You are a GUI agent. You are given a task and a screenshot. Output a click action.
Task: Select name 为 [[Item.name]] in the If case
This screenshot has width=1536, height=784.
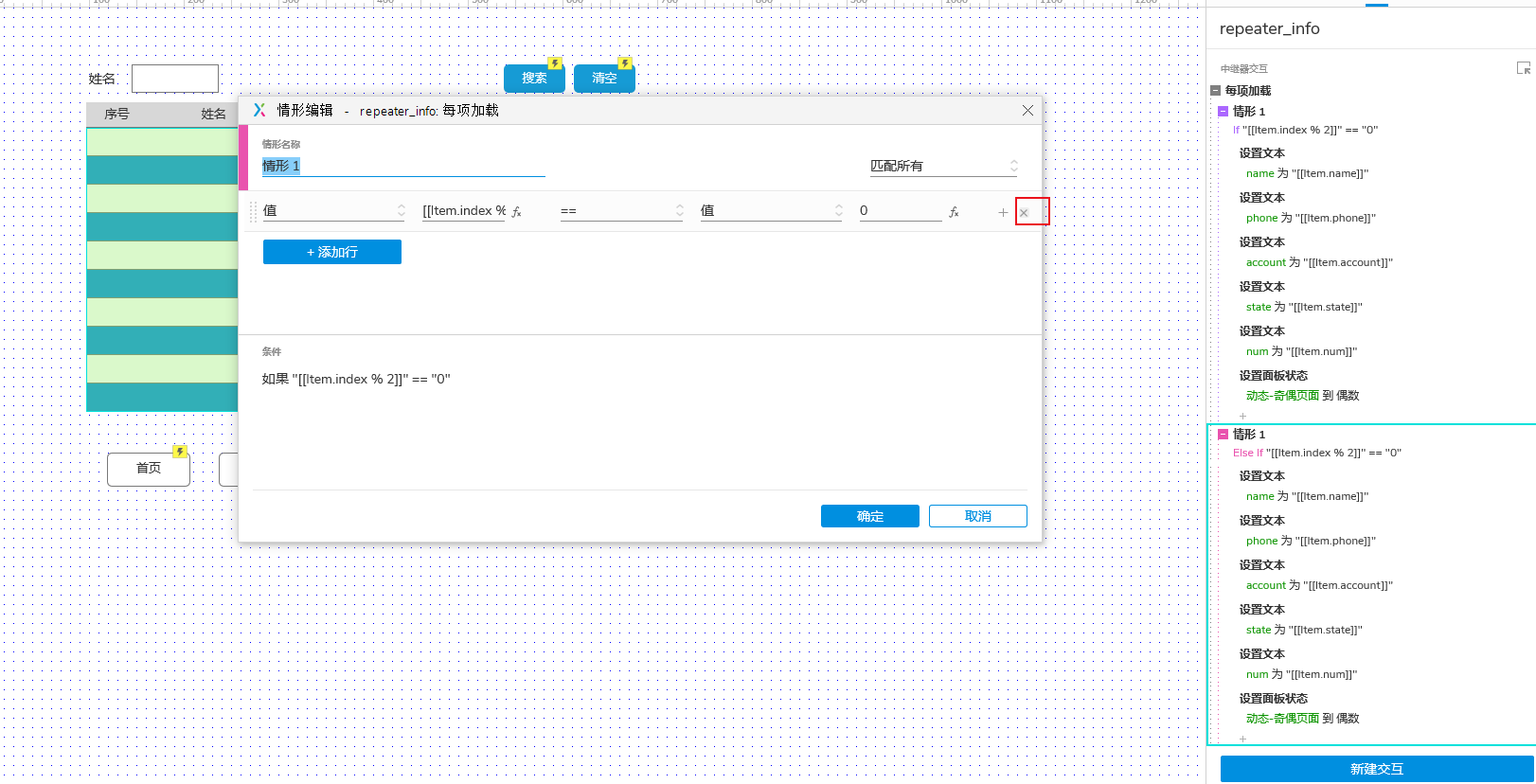(x=1307, y=174)
